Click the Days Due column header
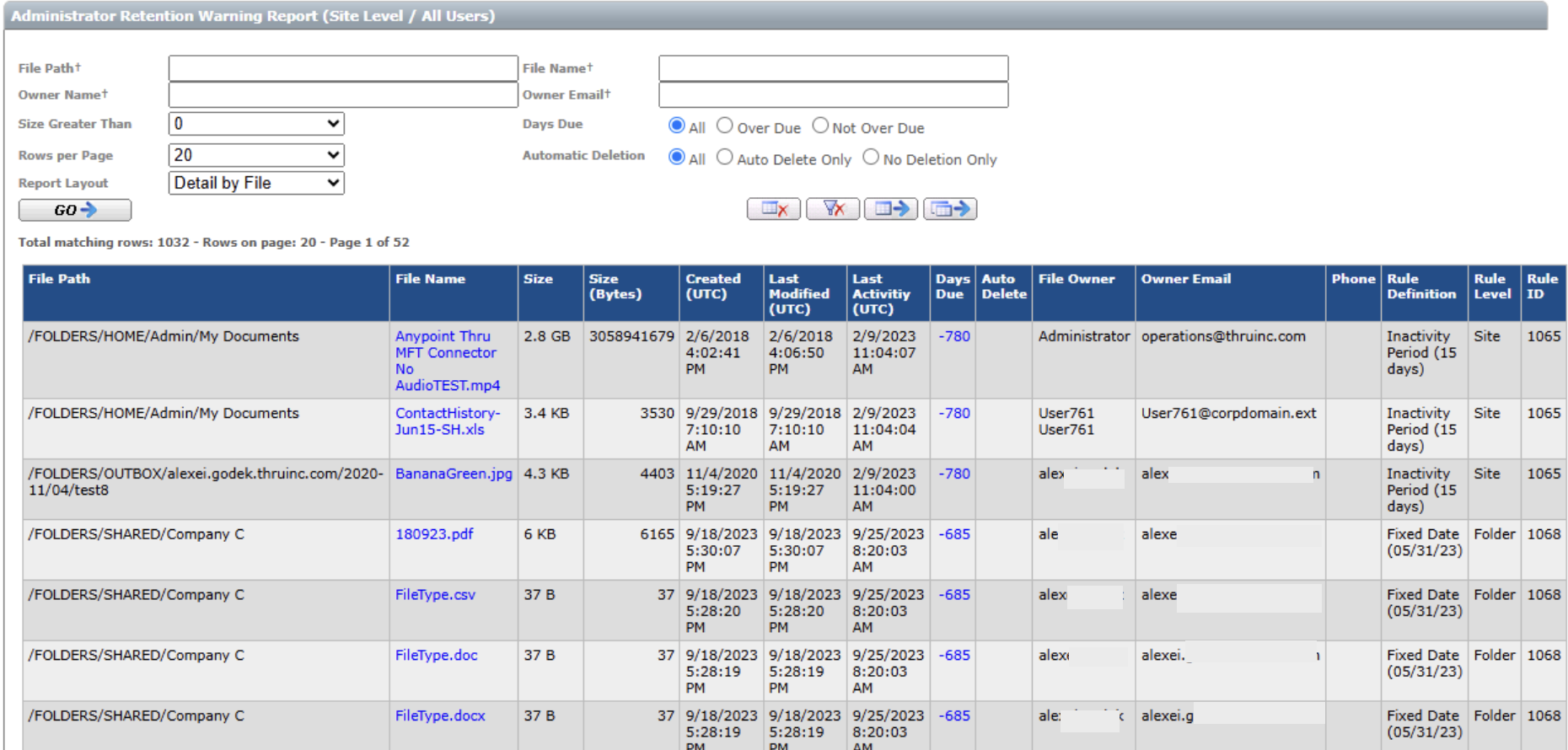This screenshot has height=750, width=1568. click(952, 286)
